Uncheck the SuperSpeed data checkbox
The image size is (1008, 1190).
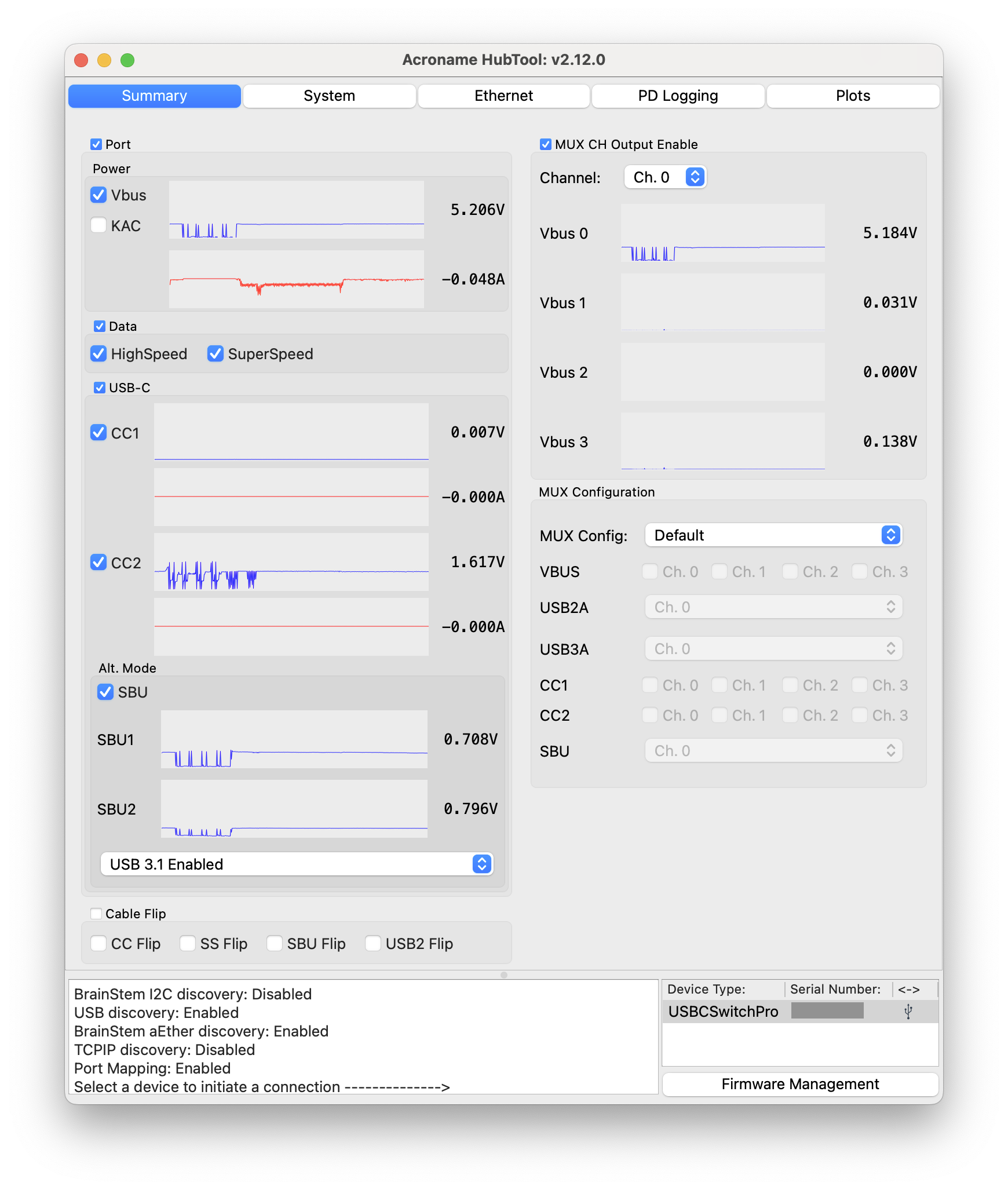click(216, 353)
